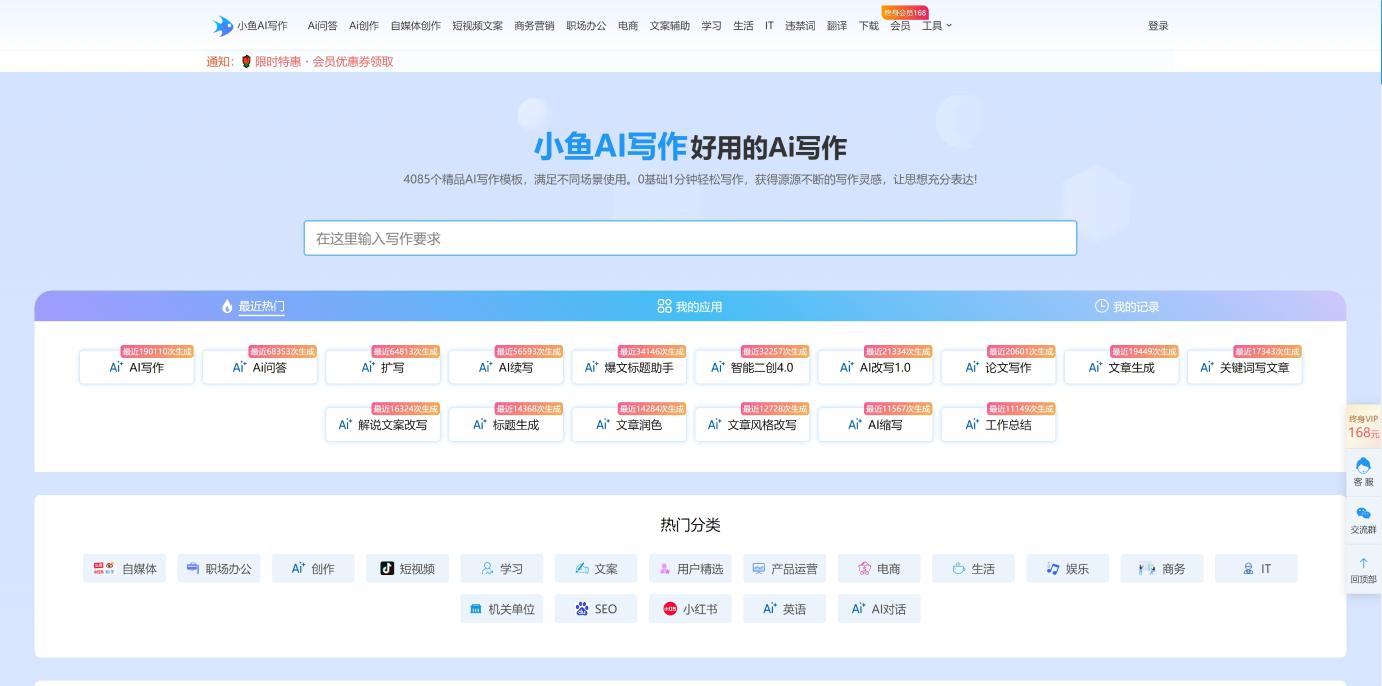Open the 客服 customer service icon

pyautogui.click(x=1363, y=466)
